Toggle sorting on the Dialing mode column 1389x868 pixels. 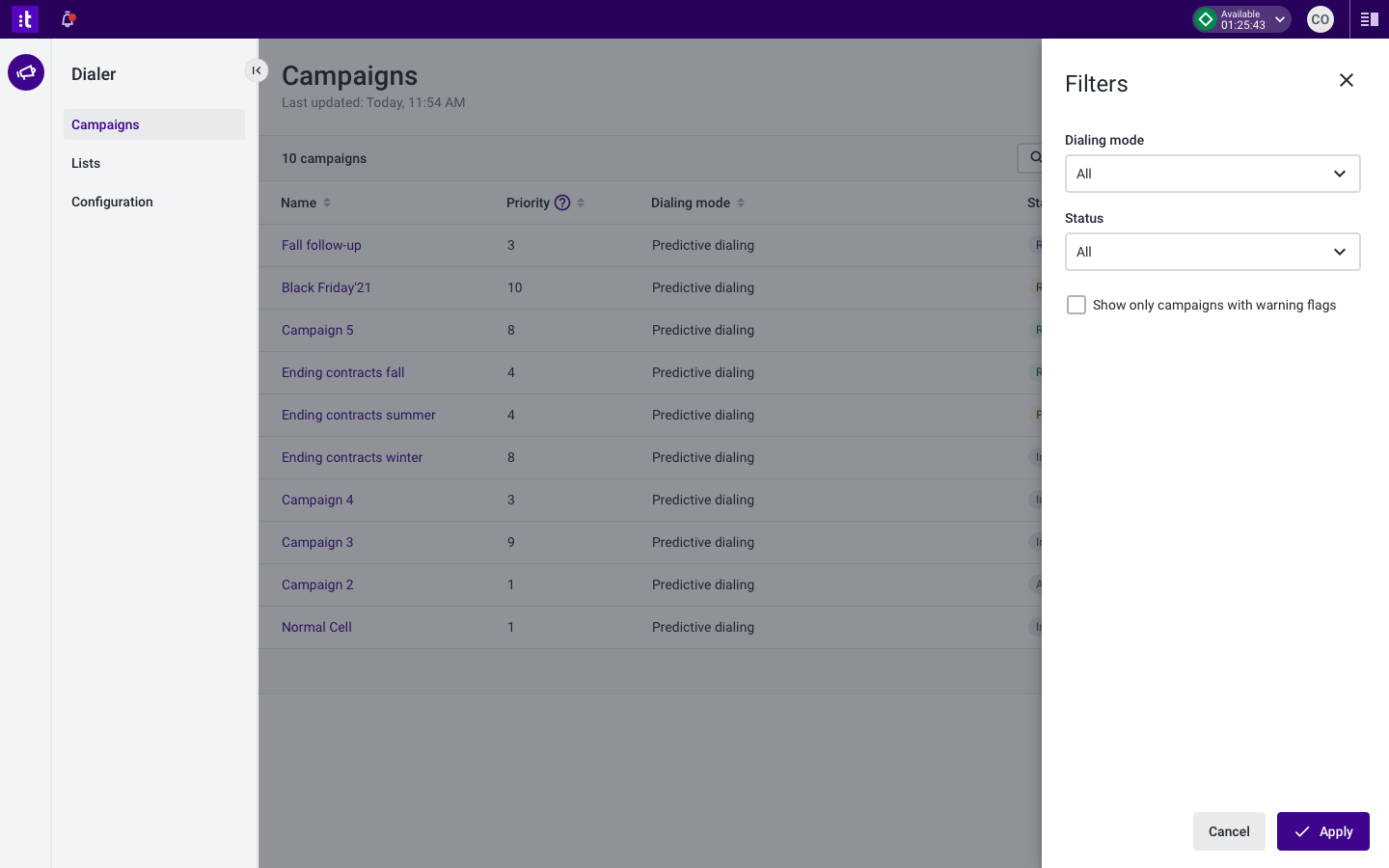[740, 203]
